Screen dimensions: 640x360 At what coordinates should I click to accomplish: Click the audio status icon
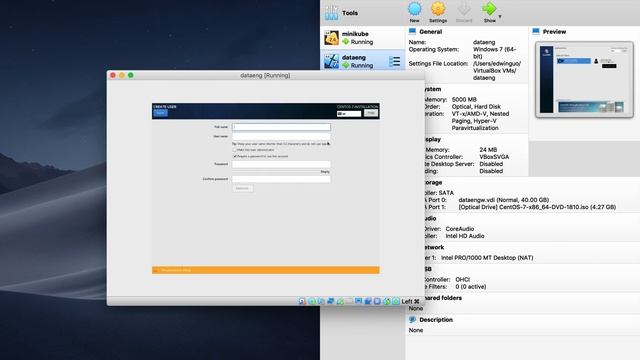pyautogui.click(x=321, y=301)
